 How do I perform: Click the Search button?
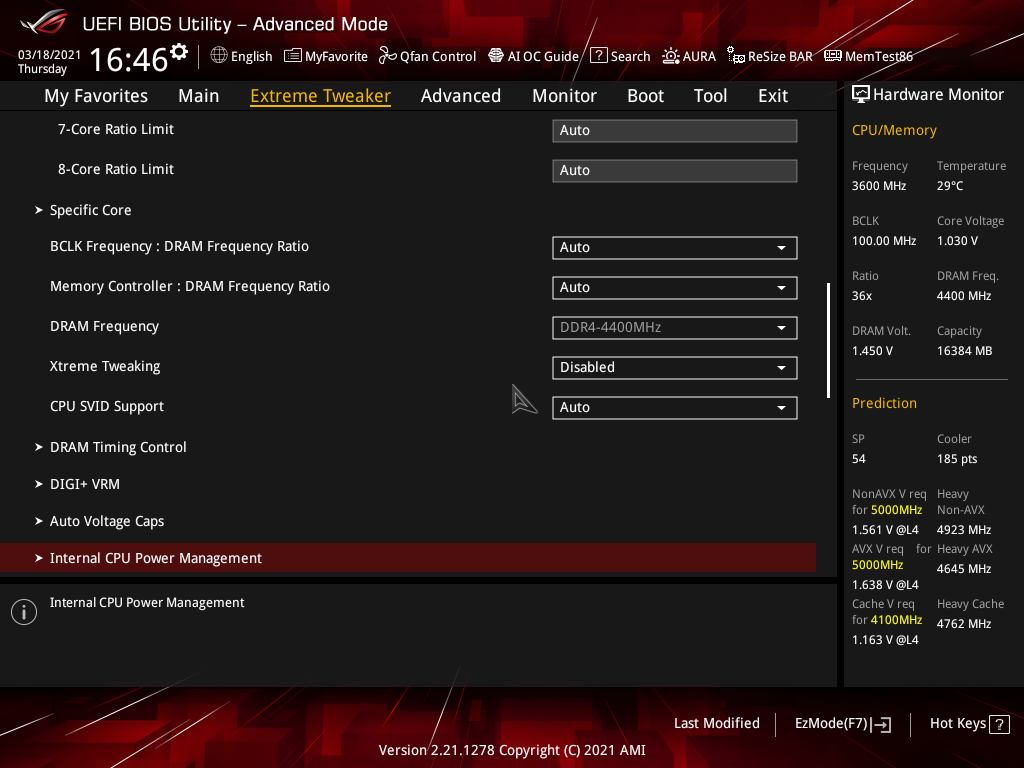click(620, 56)
